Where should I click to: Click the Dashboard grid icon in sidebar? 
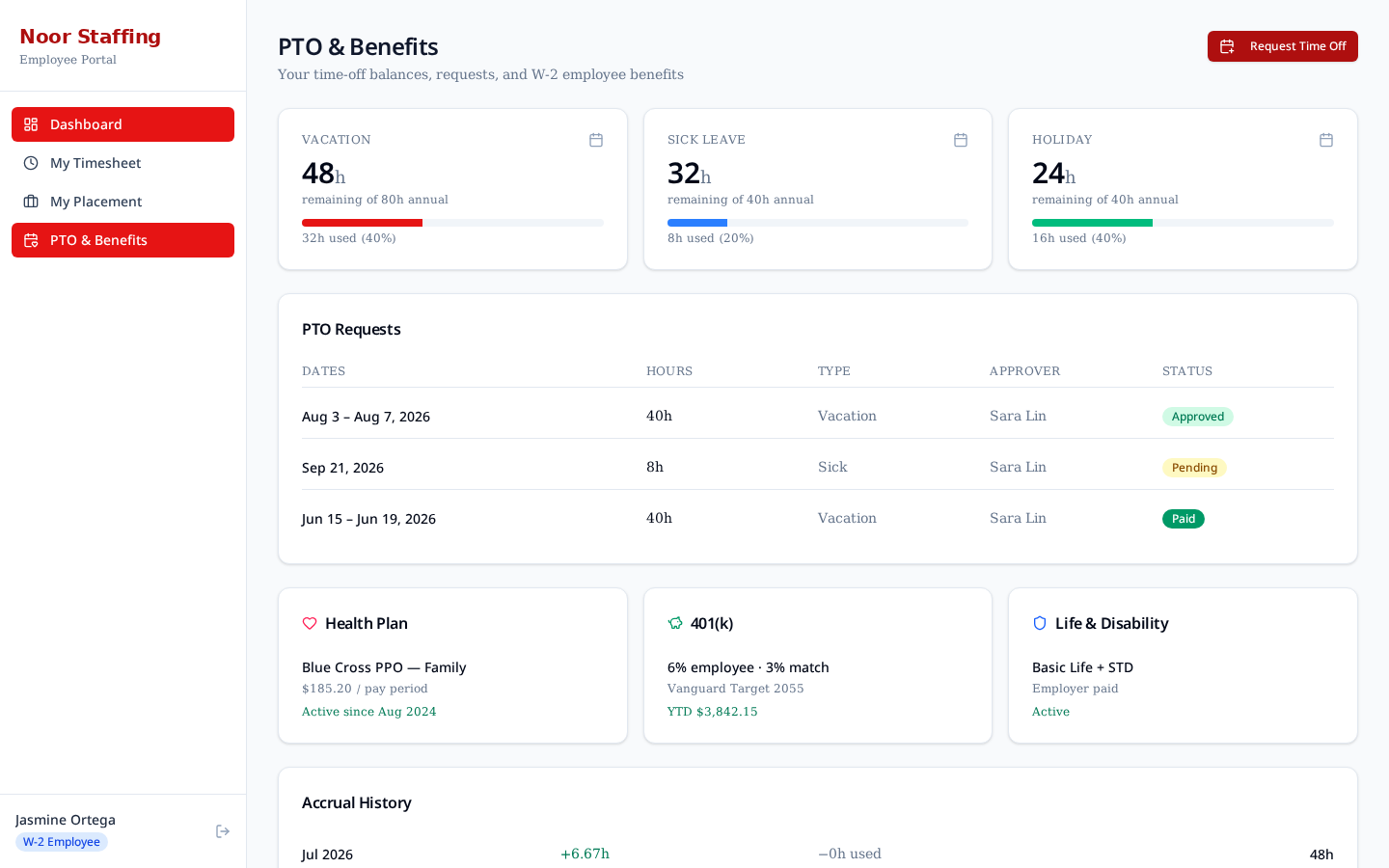(31, 124)
